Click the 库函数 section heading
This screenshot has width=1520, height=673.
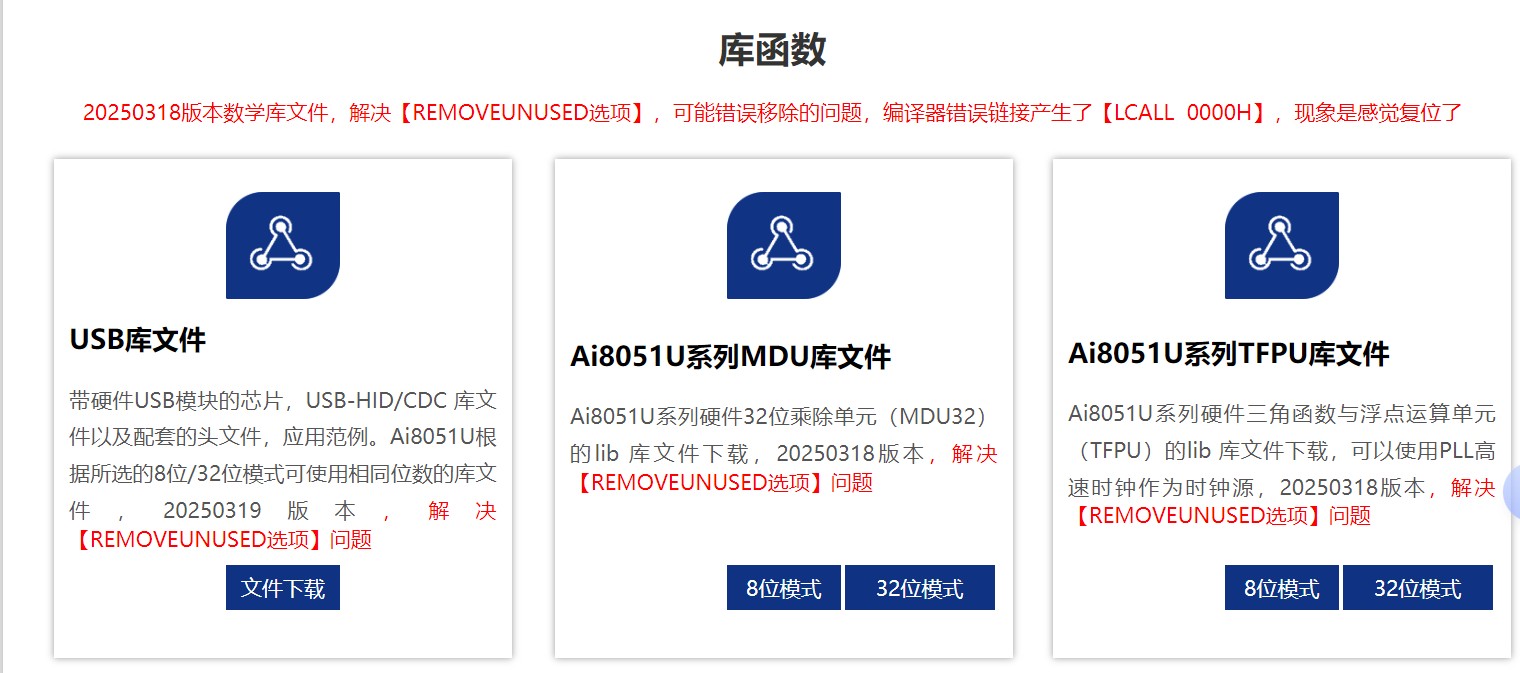[x=772, y=49]
